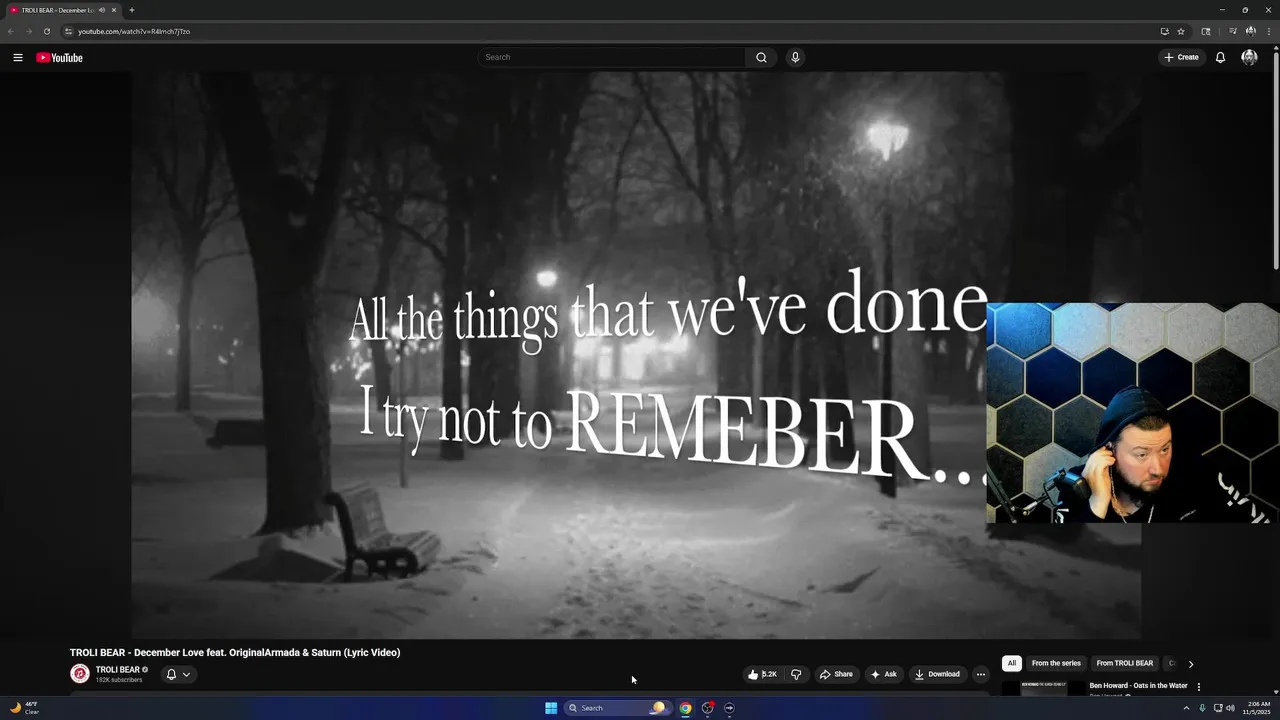Select the From the series chip
Screen dimensions: 1280x720
pyautogui.click(x=1056, y=663)
